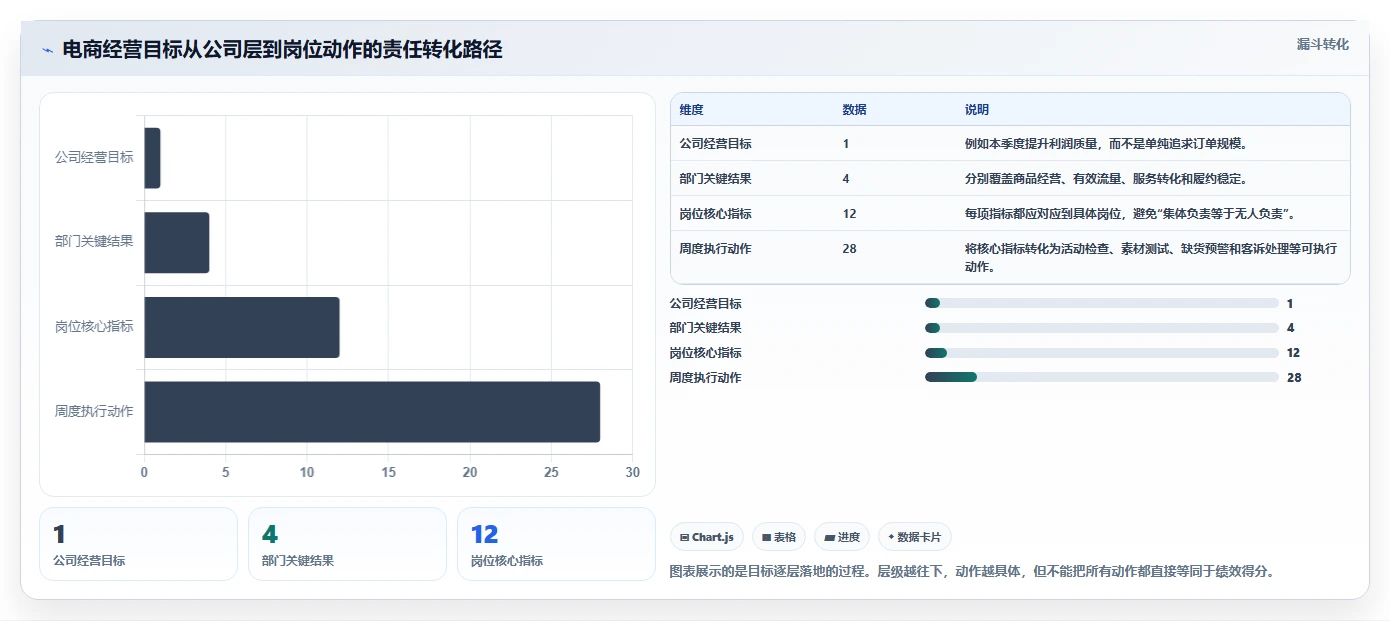Click the 公司经营目标 y-axis label on the chart
Viewport: 1390px width, 621px height.
[x=94, y=158]
